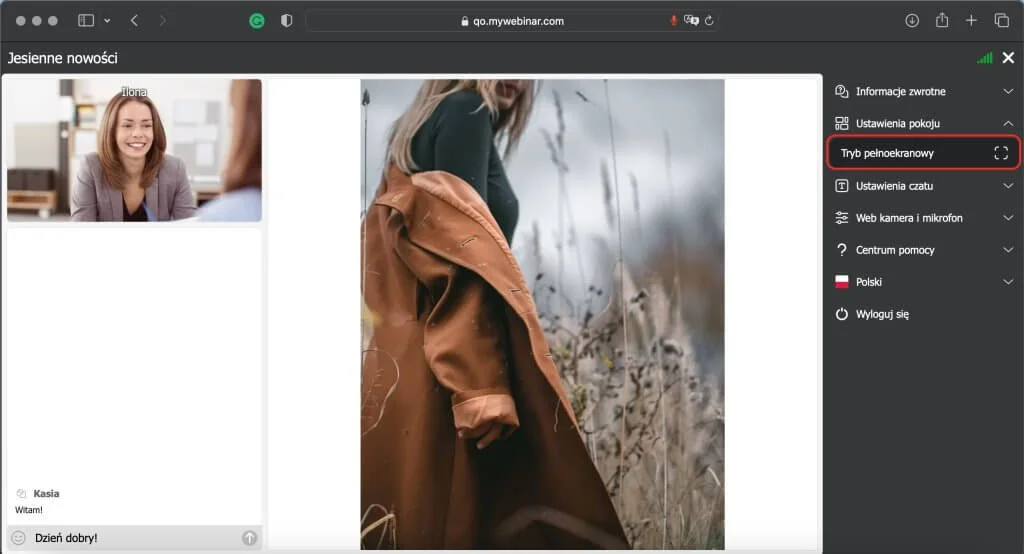Click the fullscreen brackets icon
The width and height of the screenshot is (1024, 554).
1001,153
